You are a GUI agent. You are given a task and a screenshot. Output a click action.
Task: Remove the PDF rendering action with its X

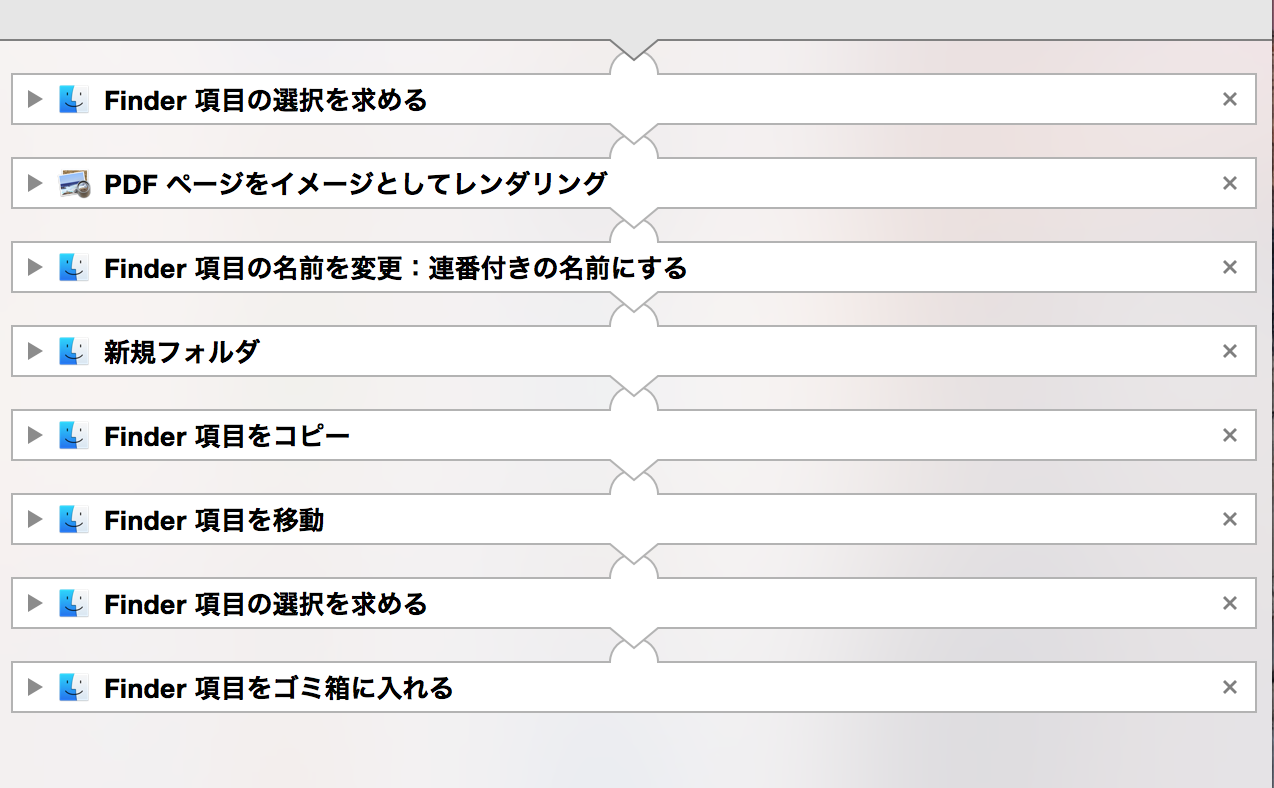pyautogui.click(x=1230, y=183)
